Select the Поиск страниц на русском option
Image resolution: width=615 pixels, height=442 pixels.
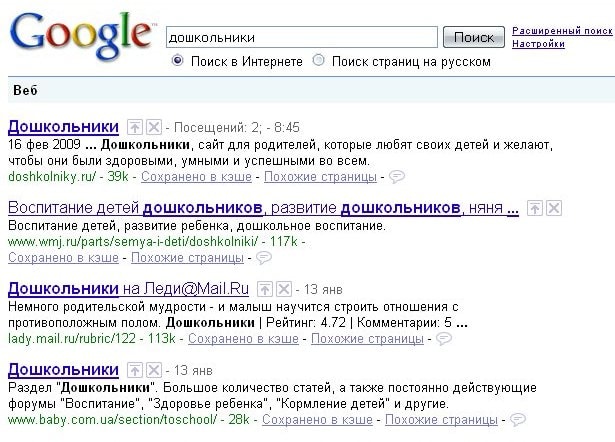click(319, 61)
